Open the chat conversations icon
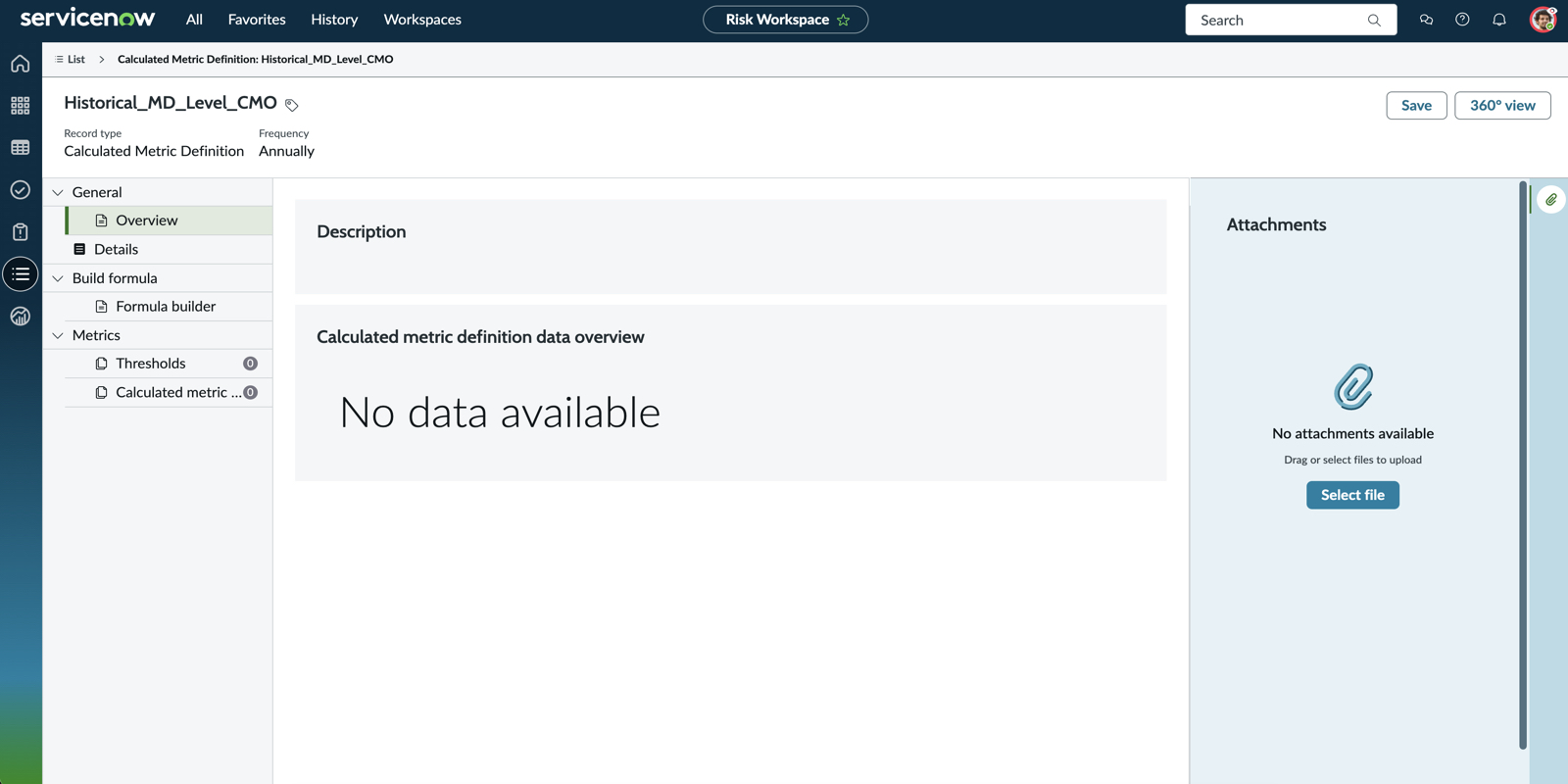The width and height of the screenshot is (1568, 784). (1426, 20)
